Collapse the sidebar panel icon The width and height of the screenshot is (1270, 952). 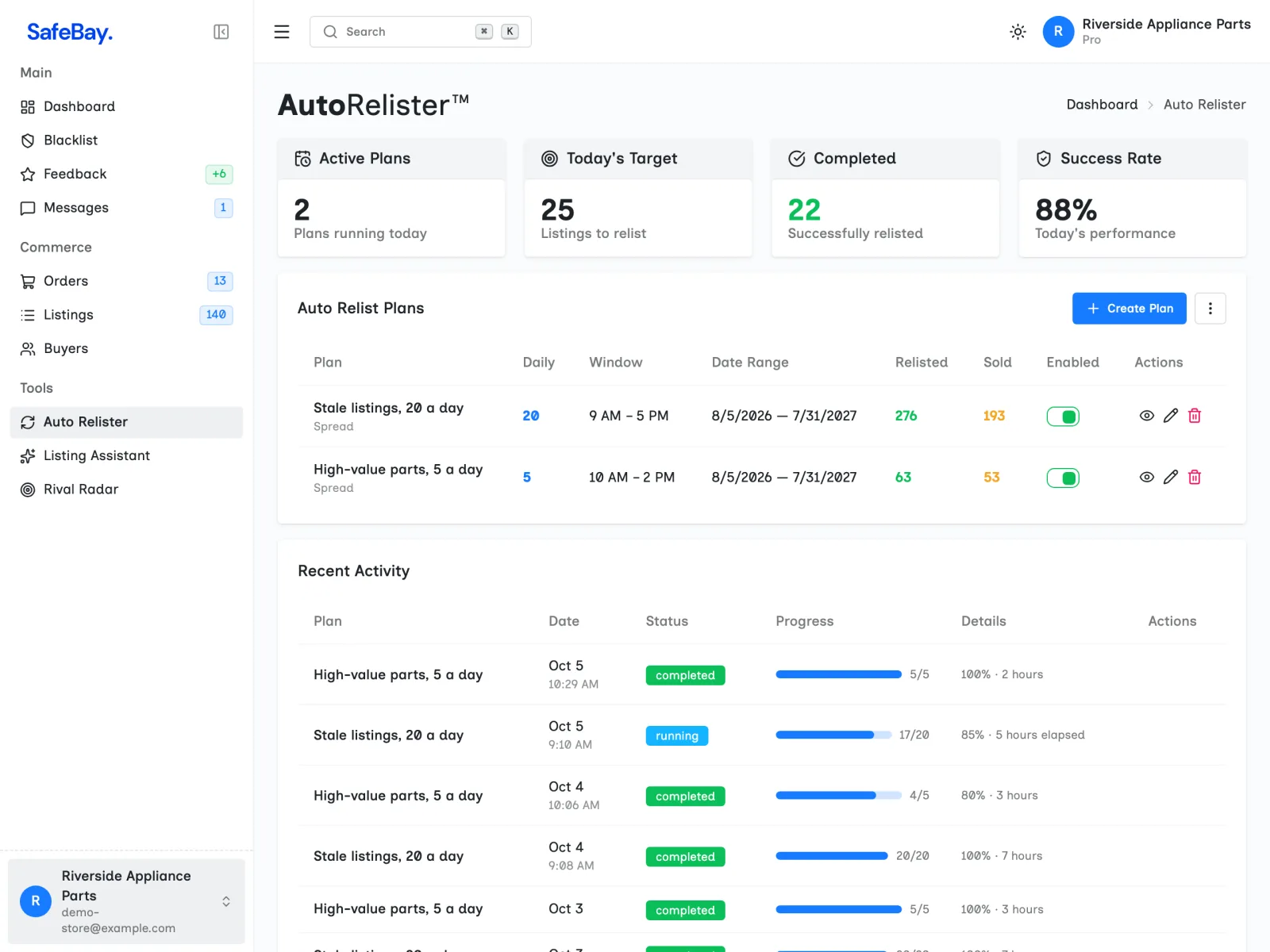tap(221, 32)
